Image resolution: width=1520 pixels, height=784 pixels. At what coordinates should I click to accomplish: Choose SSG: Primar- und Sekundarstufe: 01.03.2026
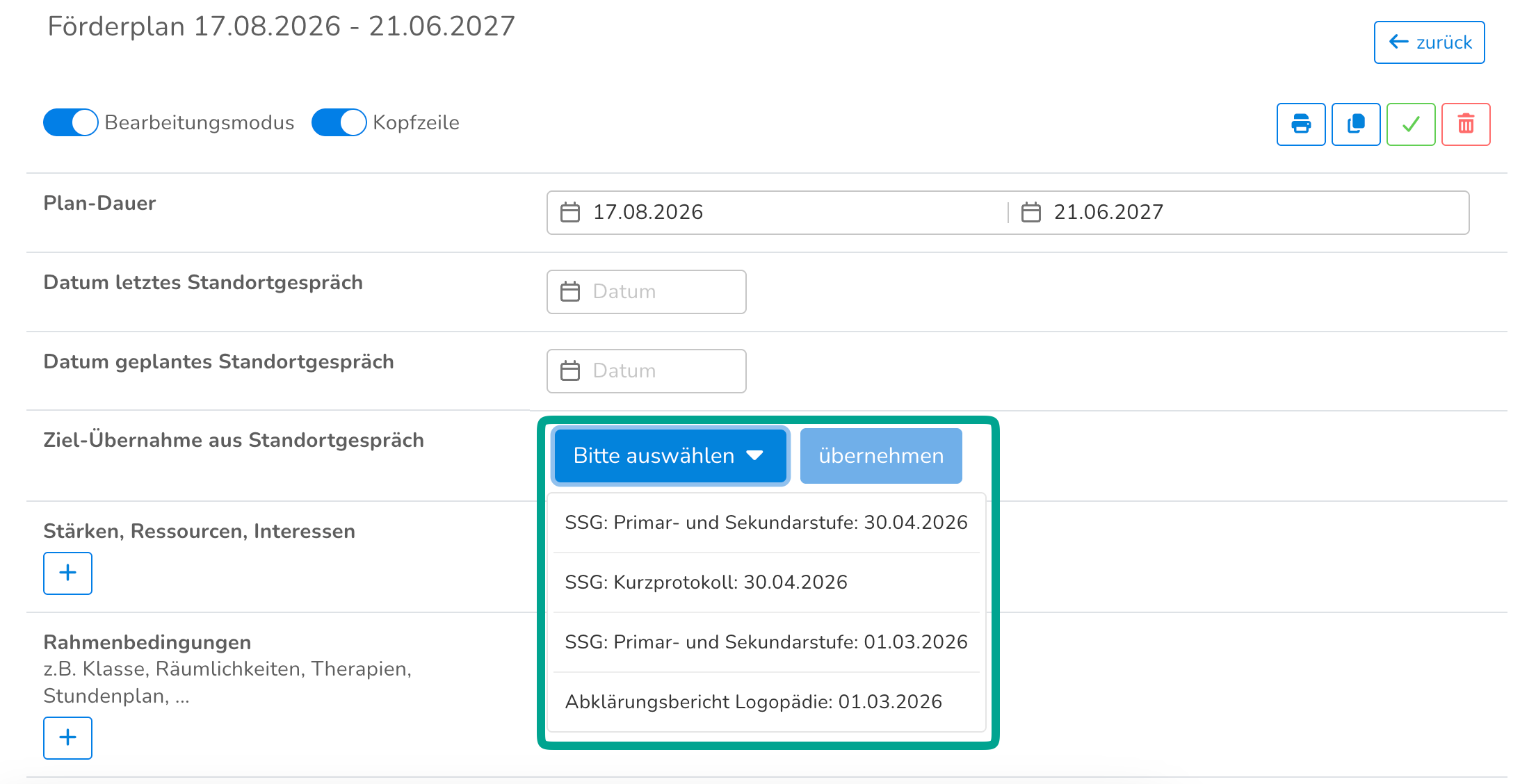pyautogui.click(x=766, y=642)
